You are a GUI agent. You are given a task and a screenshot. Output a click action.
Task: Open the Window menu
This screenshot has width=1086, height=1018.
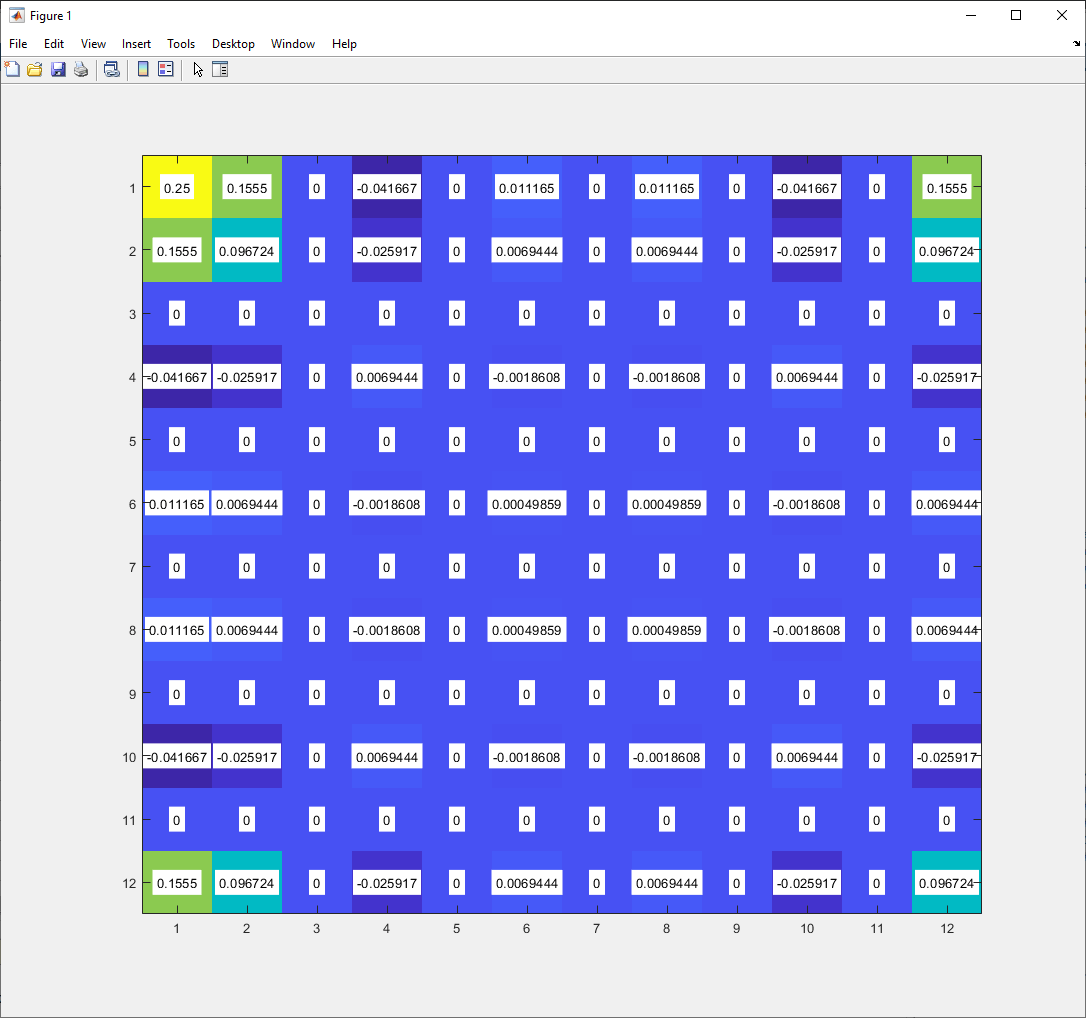(292, 44)
